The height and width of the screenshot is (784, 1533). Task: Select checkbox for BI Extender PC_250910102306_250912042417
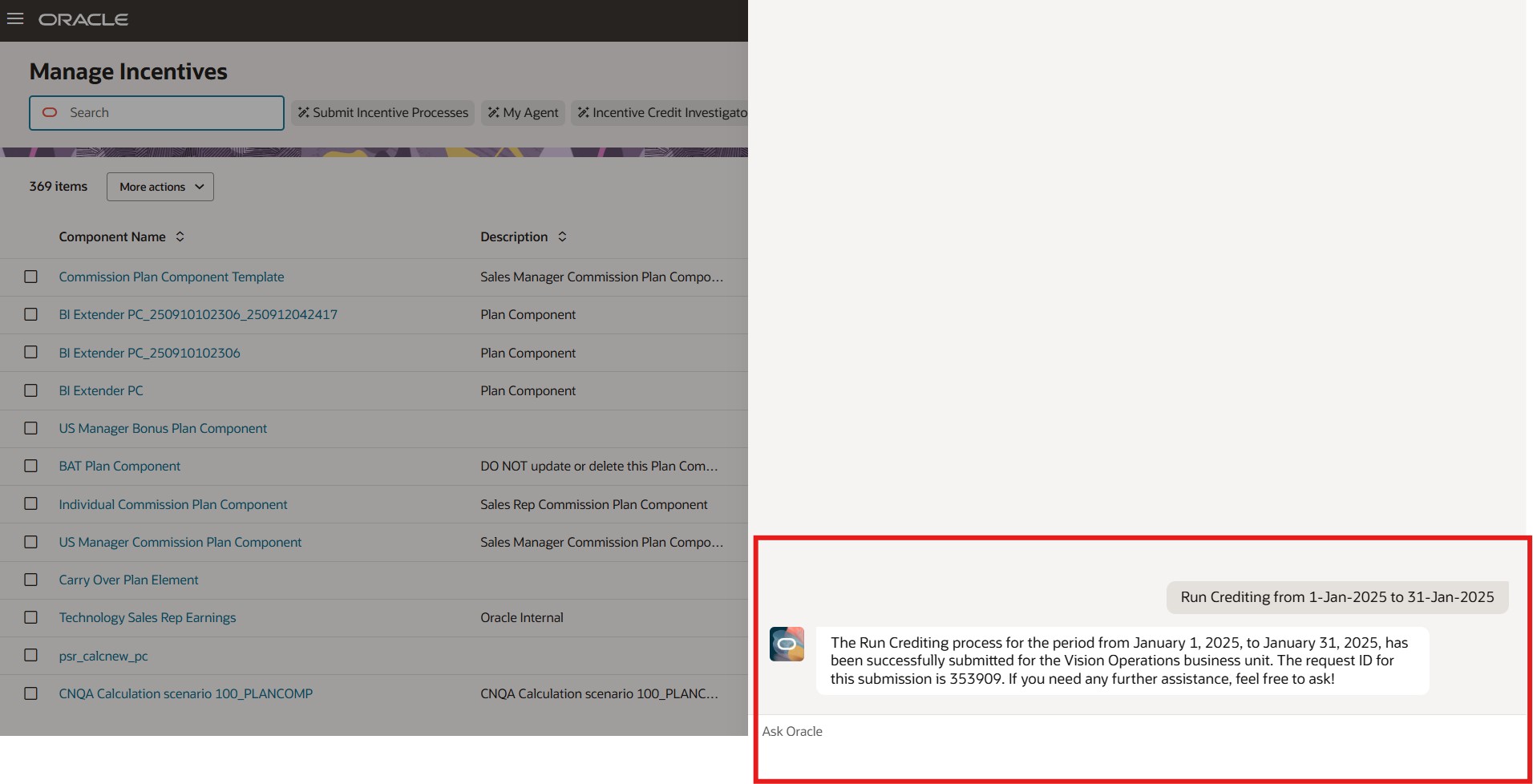coord(31,314)
